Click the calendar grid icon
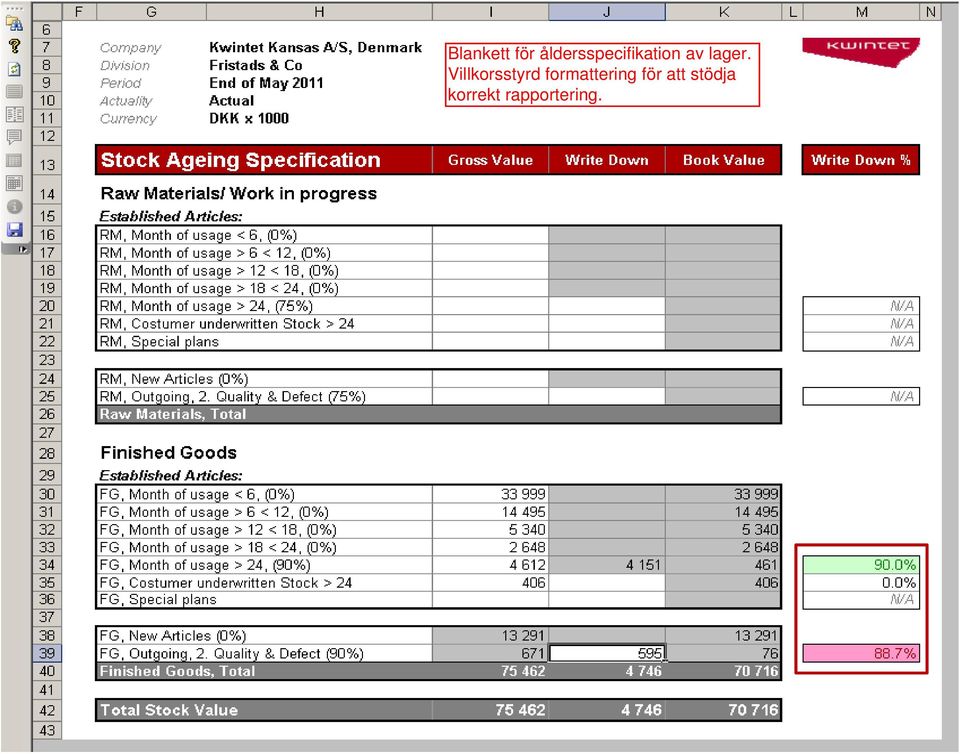 [14, 183]
